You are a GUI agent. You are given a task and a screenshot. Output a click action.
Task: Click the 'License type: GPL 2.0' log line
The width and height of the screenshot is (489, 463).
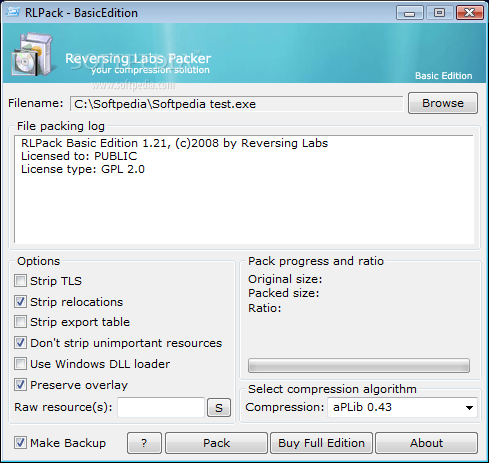(x=83, y=169)
